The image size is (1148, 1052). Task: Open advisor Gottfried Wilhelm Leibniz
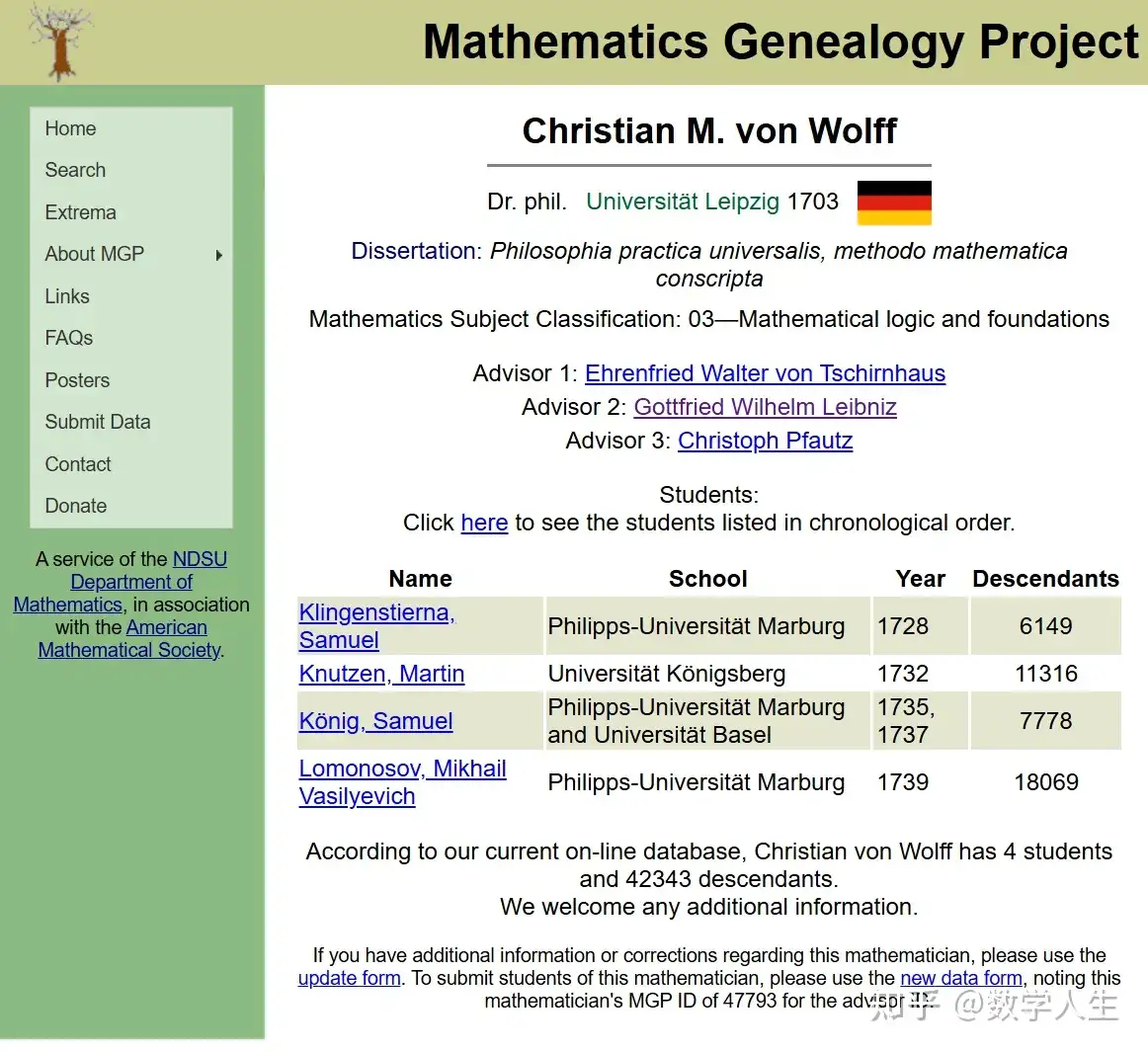[x=765, y=407]
